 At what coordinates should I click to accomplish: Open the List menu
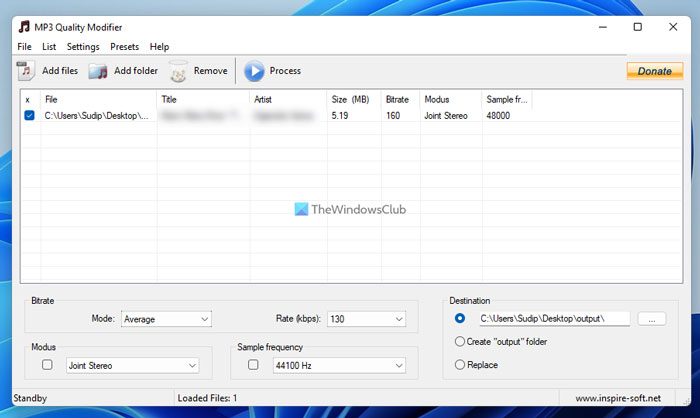coord(49,46)
